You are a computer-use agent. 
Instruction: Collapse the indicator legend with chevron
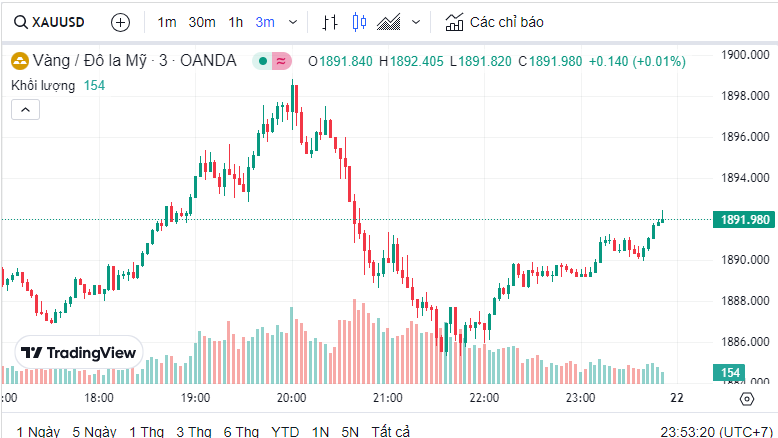coord(26,110)
